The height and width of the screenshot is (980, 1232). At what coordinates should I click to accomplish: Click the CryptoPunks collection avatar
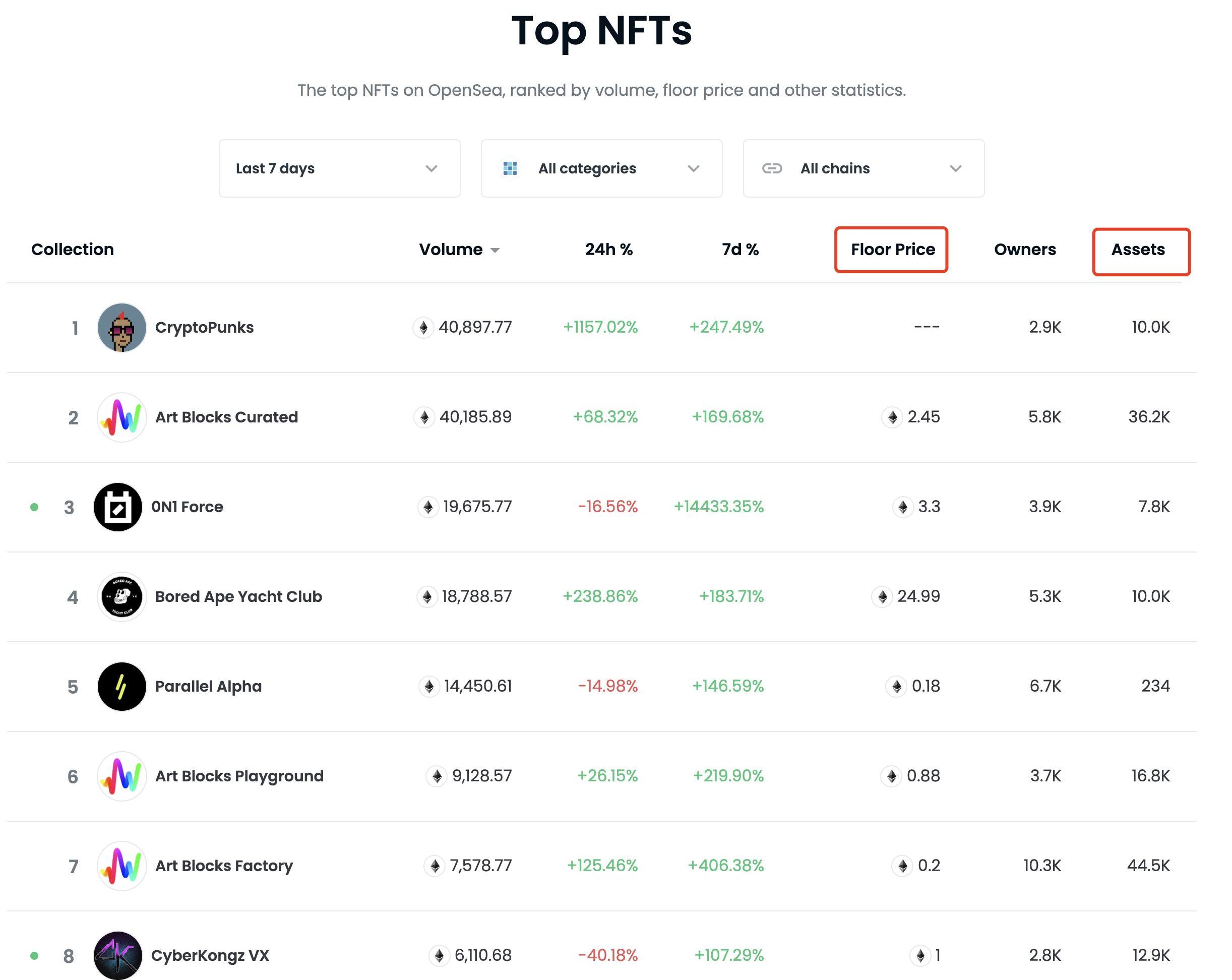[121, 328]
